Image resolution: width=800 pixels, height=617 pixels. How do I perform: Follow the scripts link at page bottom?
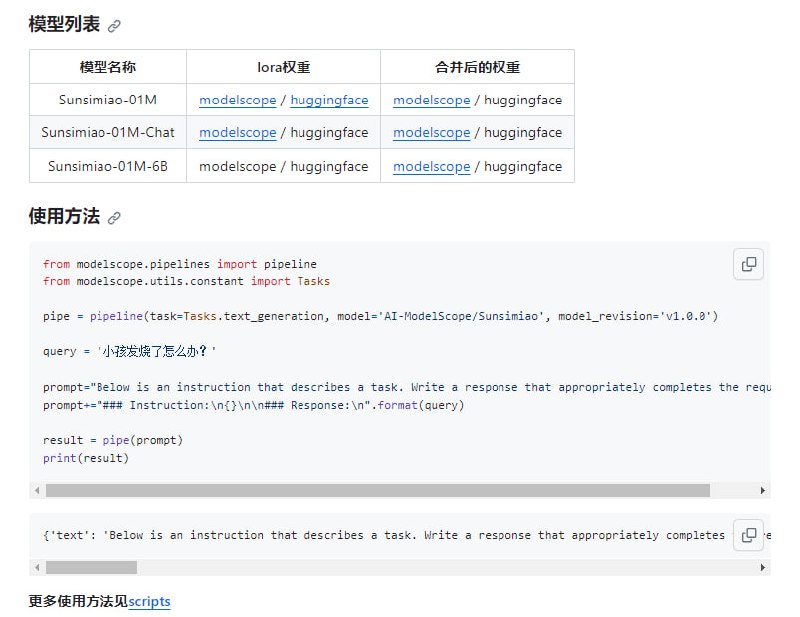[149, 602]
